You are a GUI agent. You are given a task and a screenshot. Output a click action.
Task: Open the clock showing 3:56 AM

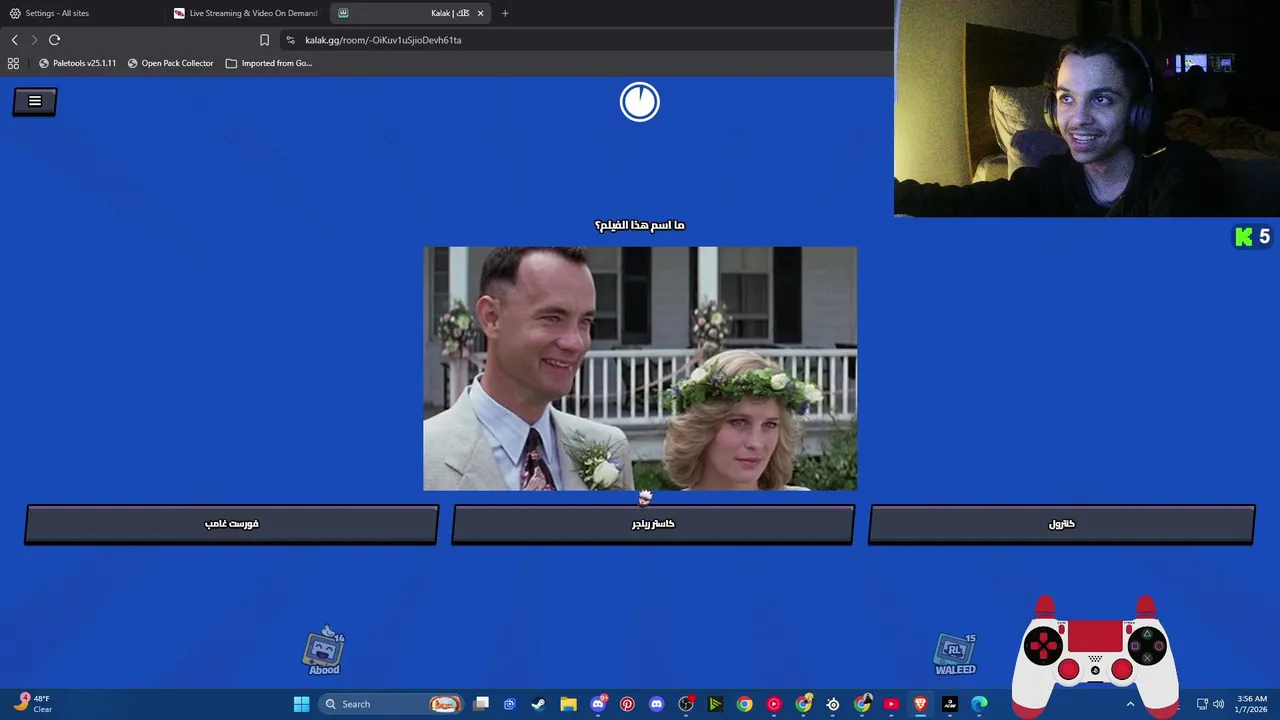point(1251,704)
